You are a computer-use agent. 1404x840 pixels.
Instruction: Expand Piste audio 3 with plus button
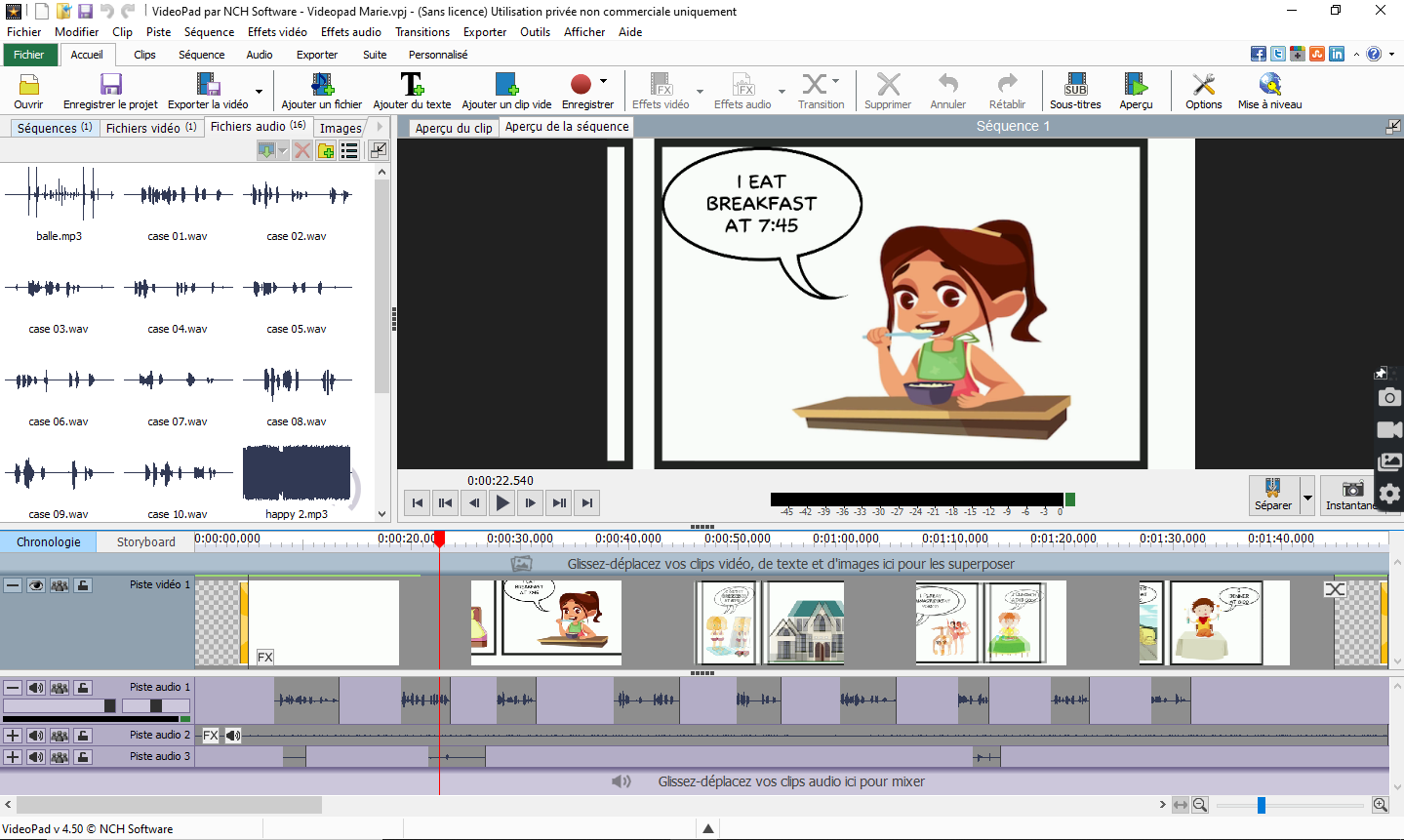pos(13,757)
